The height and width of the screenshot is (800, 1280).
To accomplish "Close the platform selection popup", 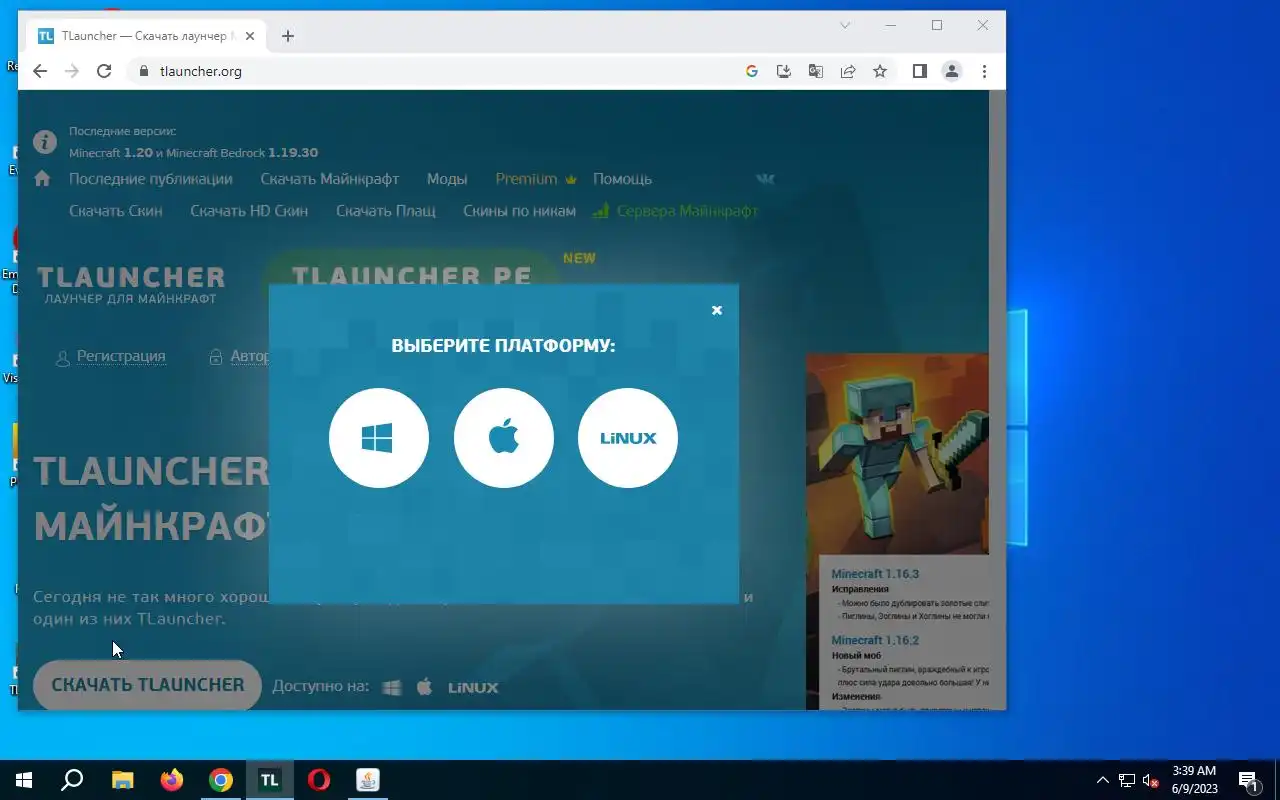I will point(717,310).
